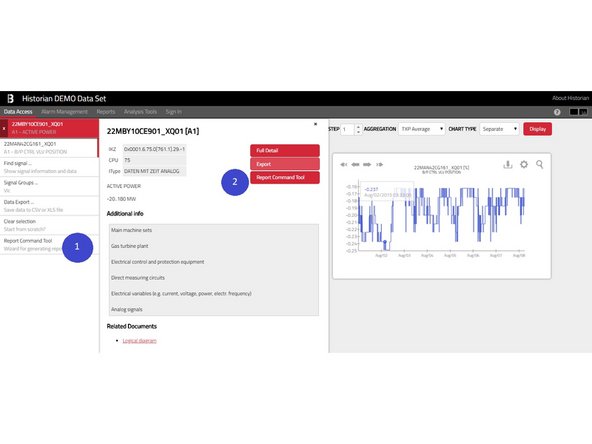
Task: Click the red Export button
Action: coord(285,164)
